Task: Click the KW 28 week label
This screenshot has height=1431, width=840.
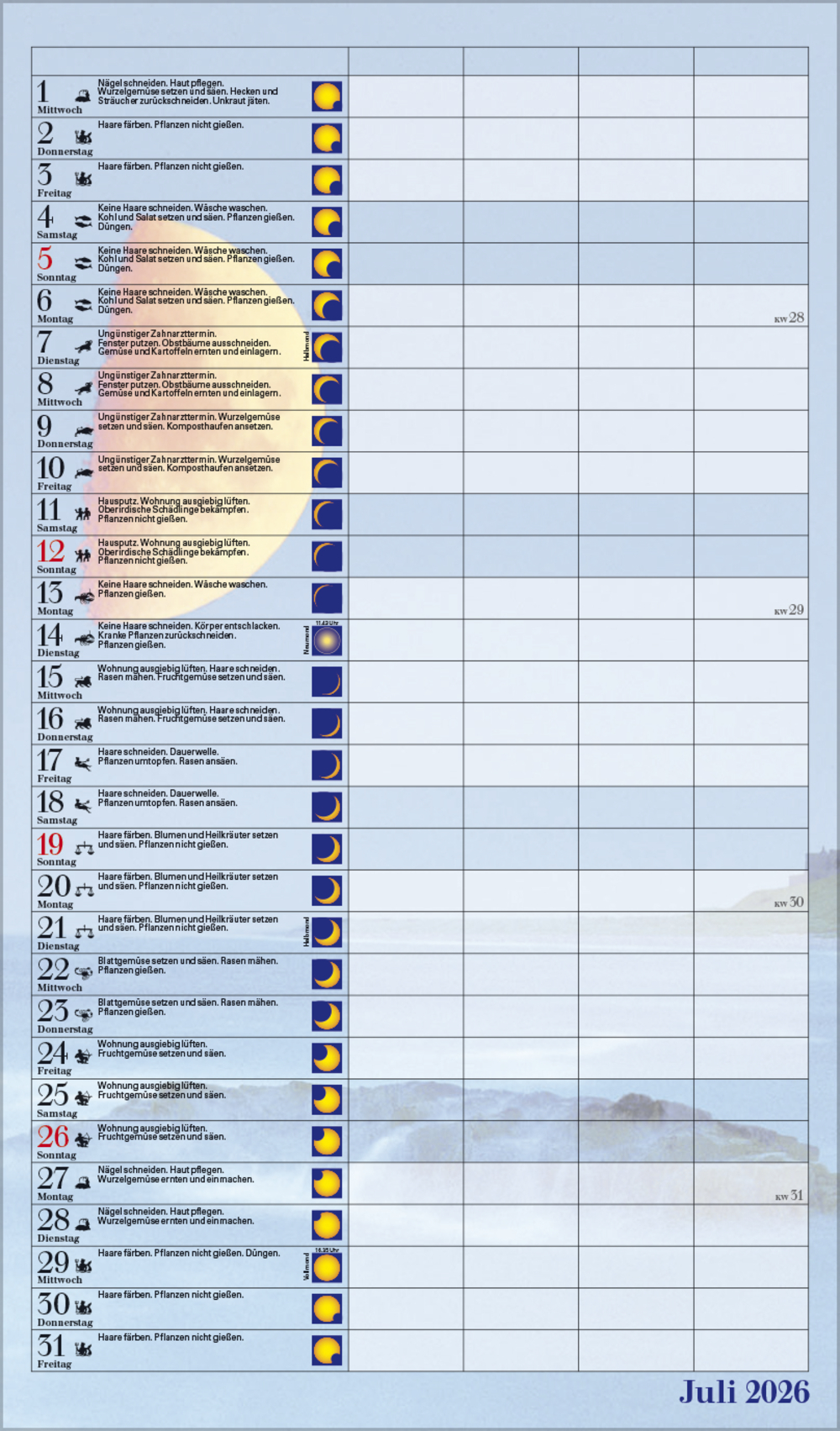Action: [x=789, y=318]
